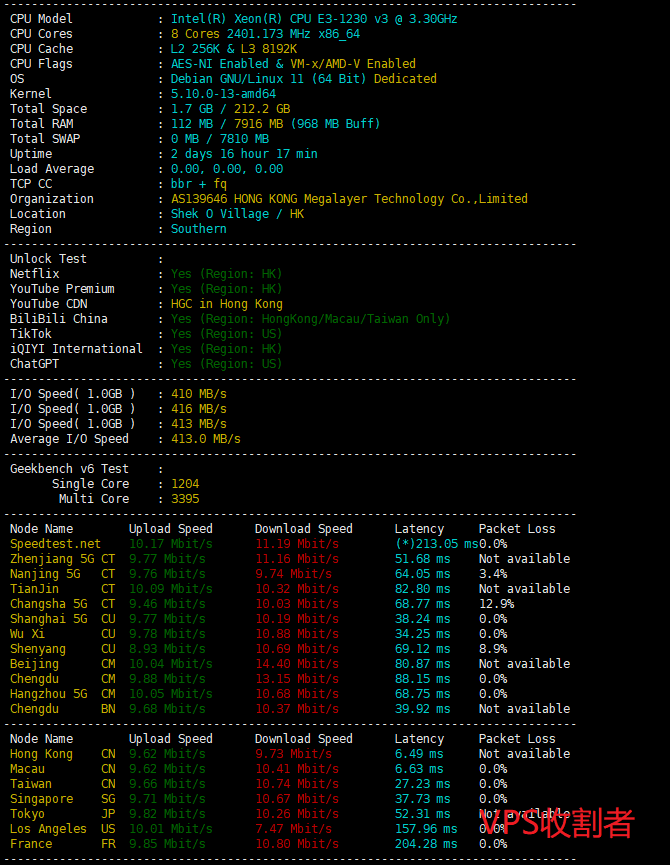Screen dimensions: 670x865
Task: Select the BiliBili China result text
Action: [x=310, y=319]
